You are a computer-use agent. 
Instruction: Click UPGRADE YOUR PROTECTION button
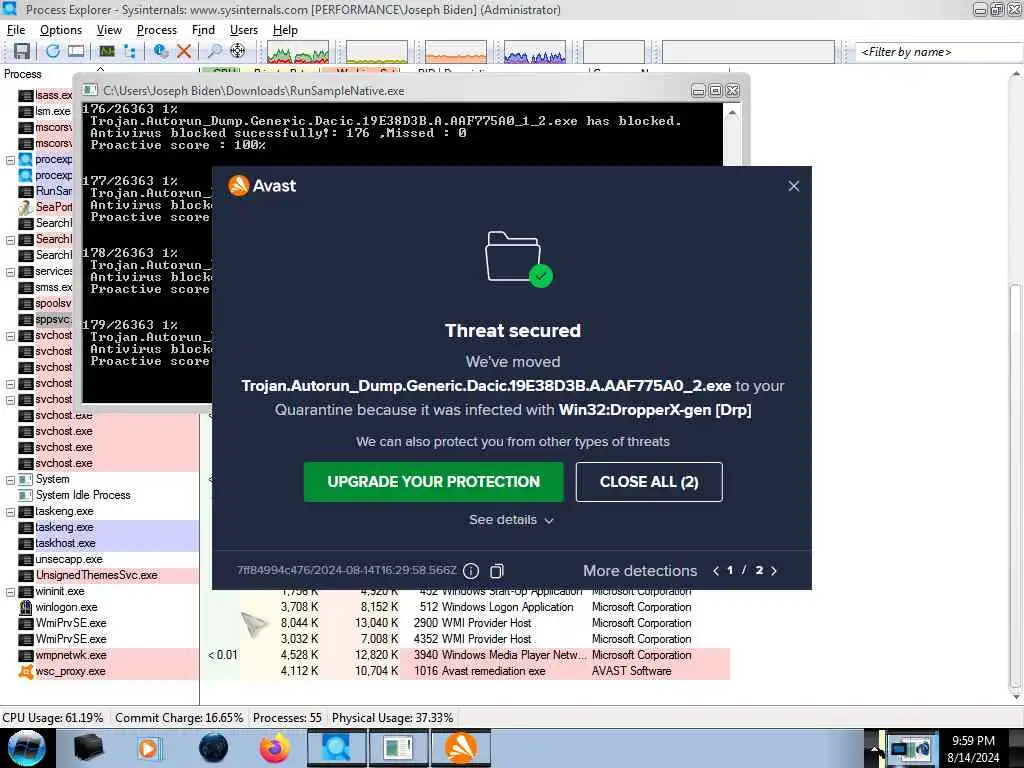[x=434, y=482]
